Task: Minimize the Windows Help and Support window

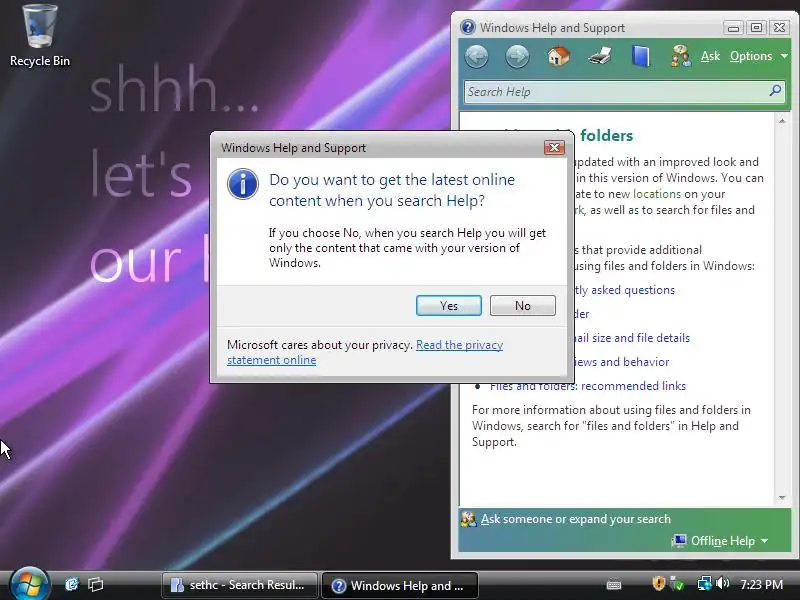Action: pyautogui.click(x=733, y=28)
